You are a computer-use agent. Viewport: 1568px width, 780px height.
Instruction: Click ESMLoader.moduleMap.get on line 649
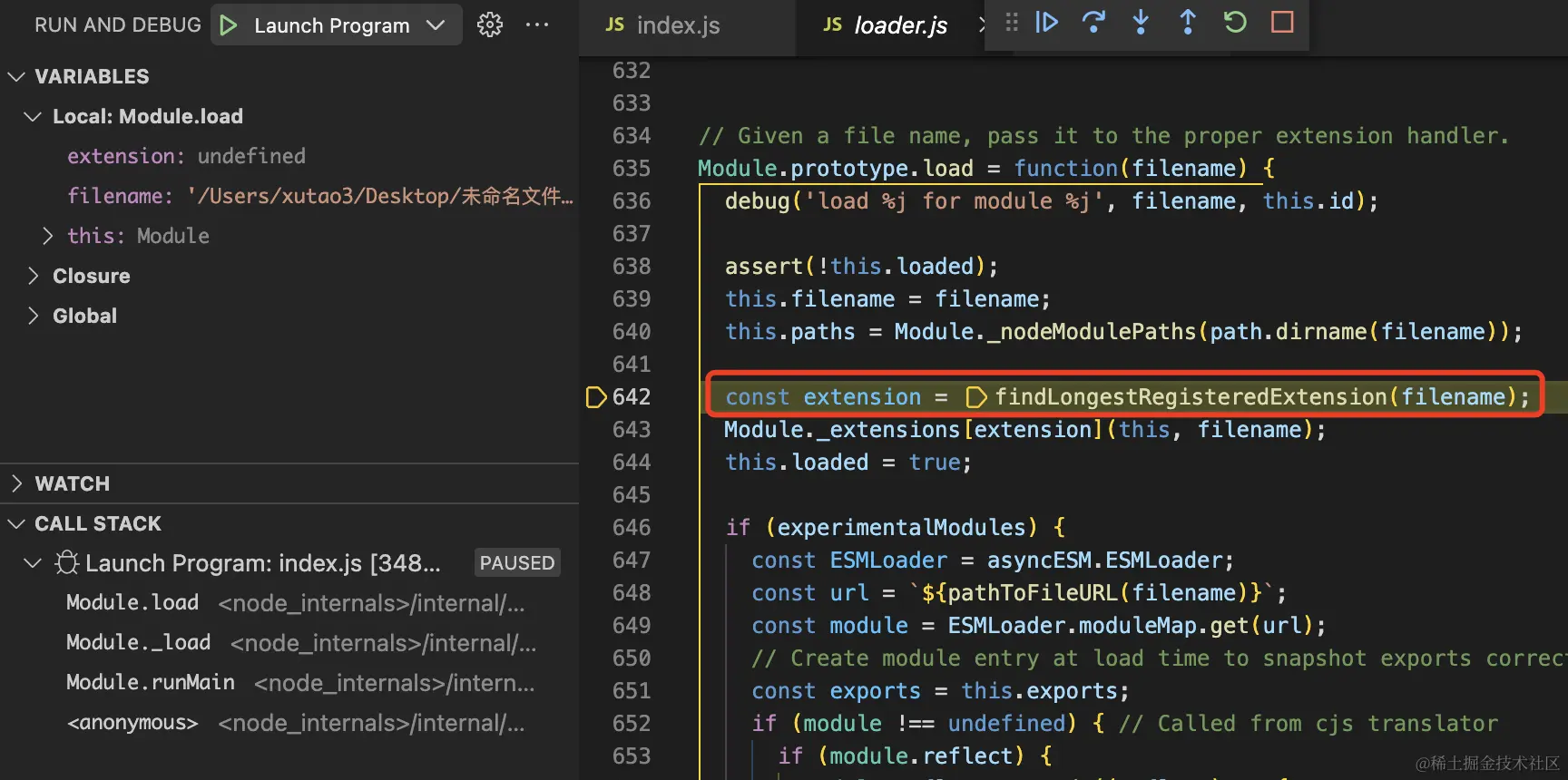point(1098,626)
